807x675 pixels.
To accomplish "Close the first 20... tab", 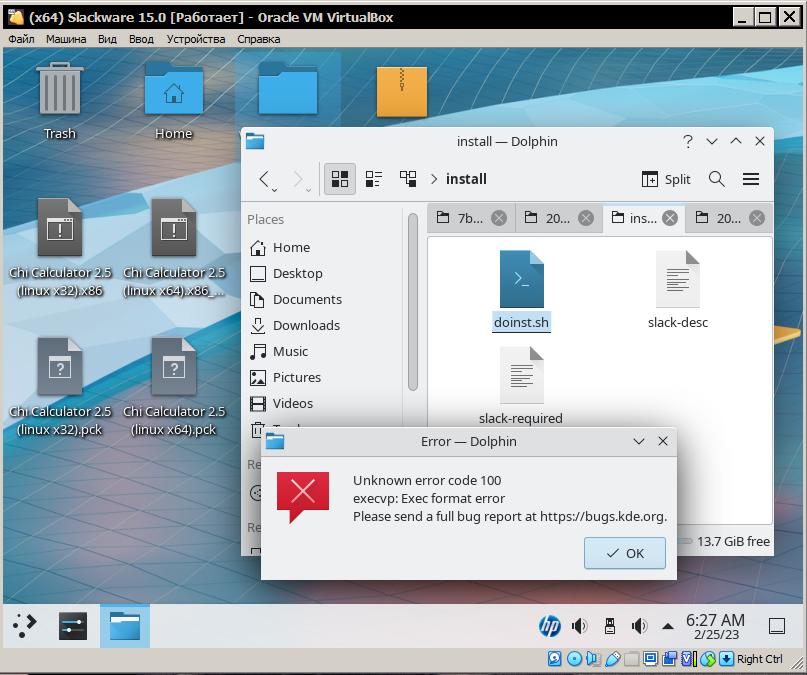I will (x=586, y=218).
